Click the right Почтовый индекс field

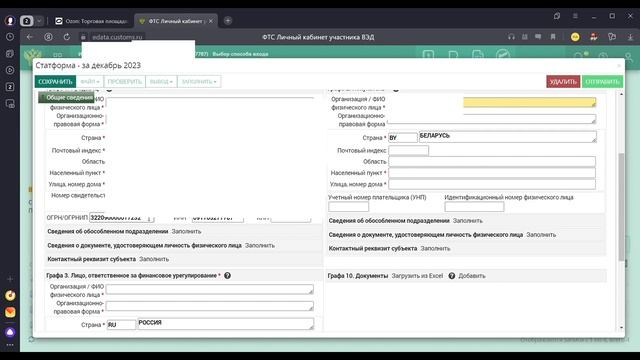[x=409, y=150]
